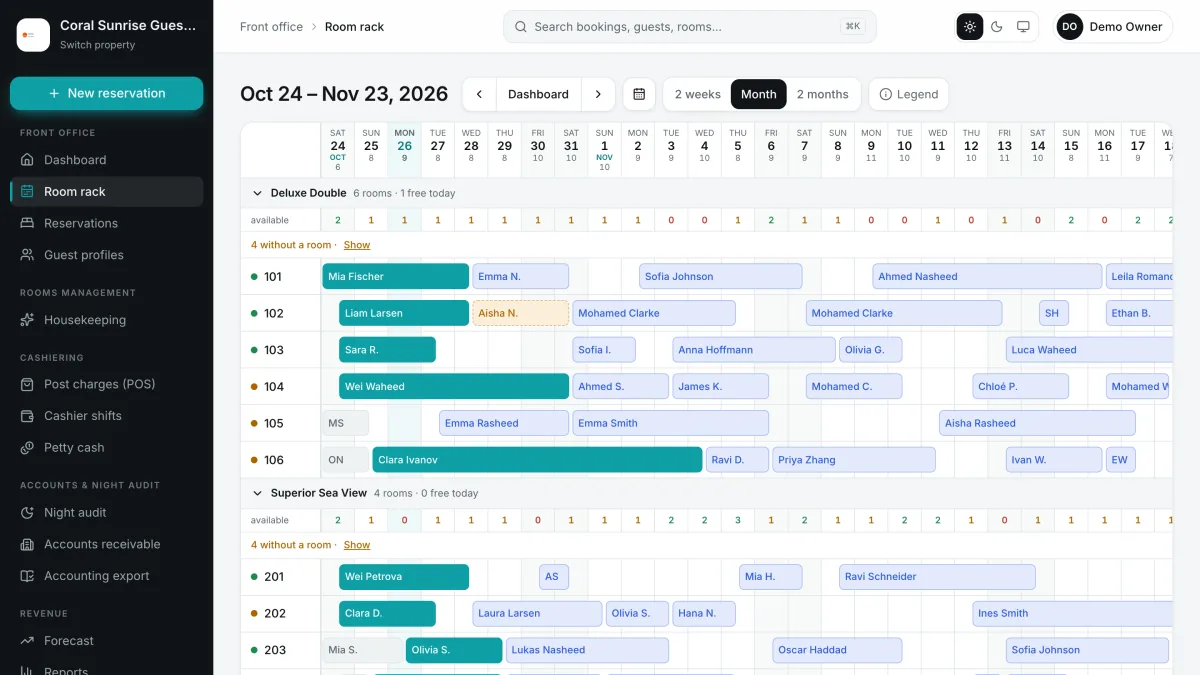Open Mia Fischer booking in room 101
Image resolution: width=1200 pixels, height=675 pixels.
point(396,276)
